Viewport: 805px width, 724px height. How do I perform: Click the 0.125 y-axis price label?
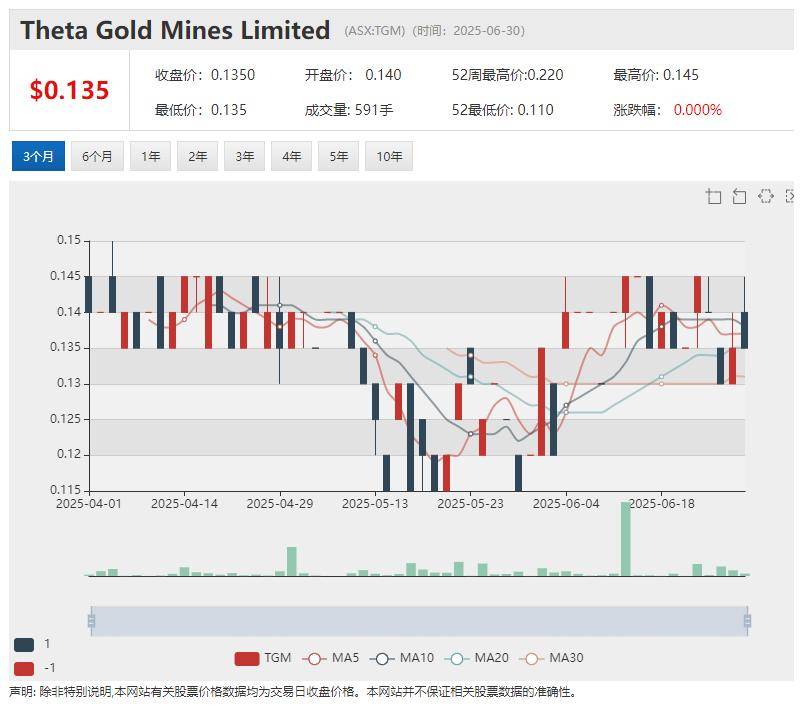(66, 419)
